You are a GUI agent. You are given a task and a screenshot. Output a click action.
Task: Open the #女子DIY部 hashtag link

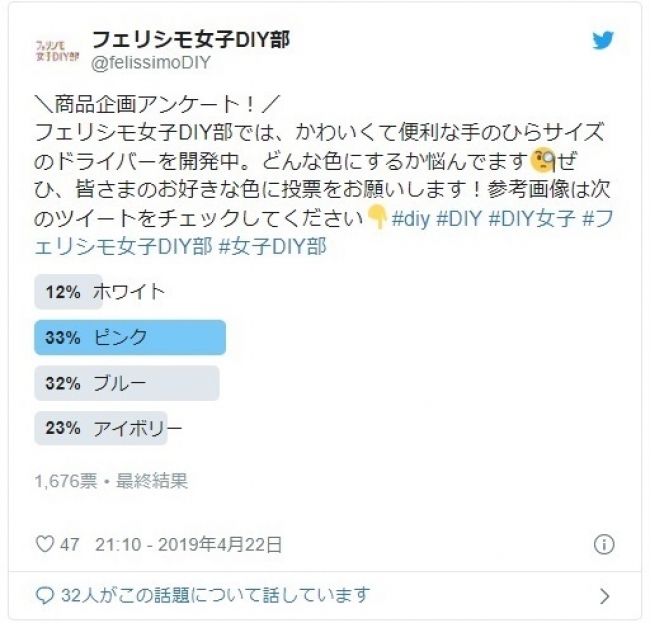click(272, 246)
